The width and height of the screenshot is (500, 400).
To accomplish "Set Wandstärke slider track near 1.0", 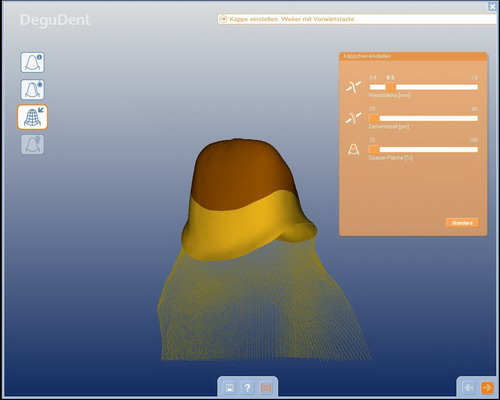I will click(474, 87).
